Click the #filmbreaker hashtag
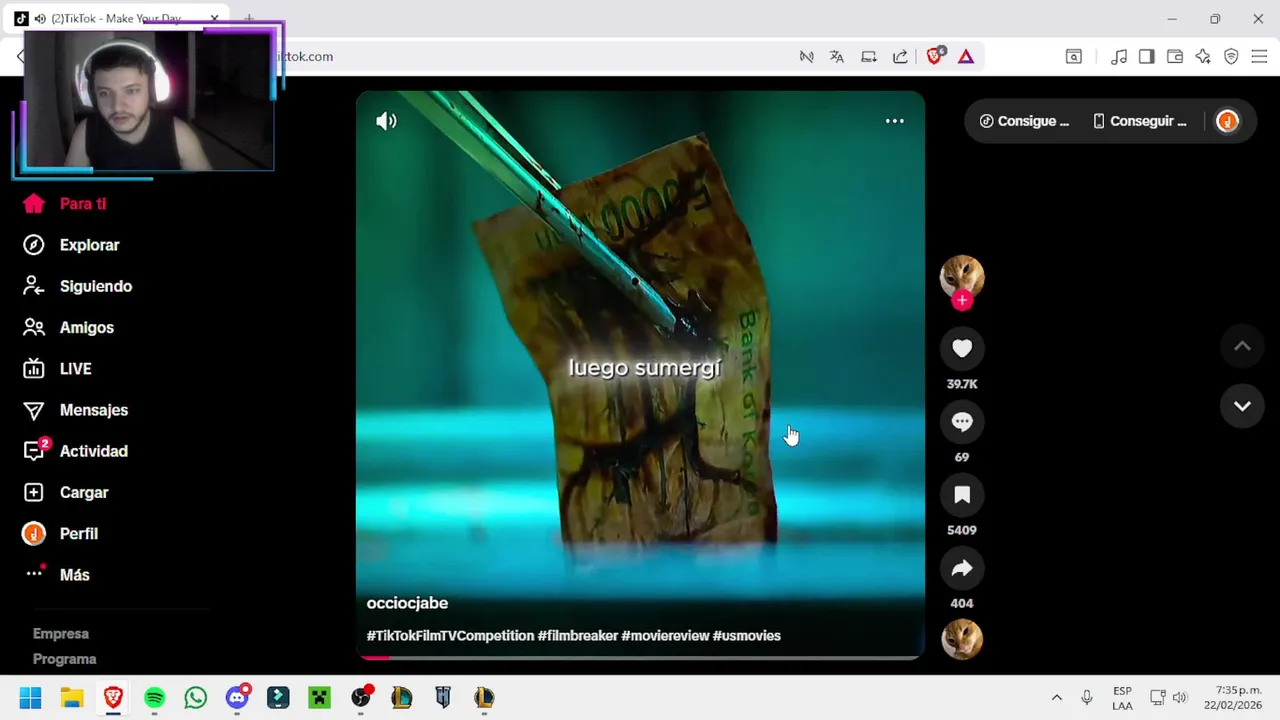Image resolution: width=1280 pixels, height=720 pixels. pos(578,636)
